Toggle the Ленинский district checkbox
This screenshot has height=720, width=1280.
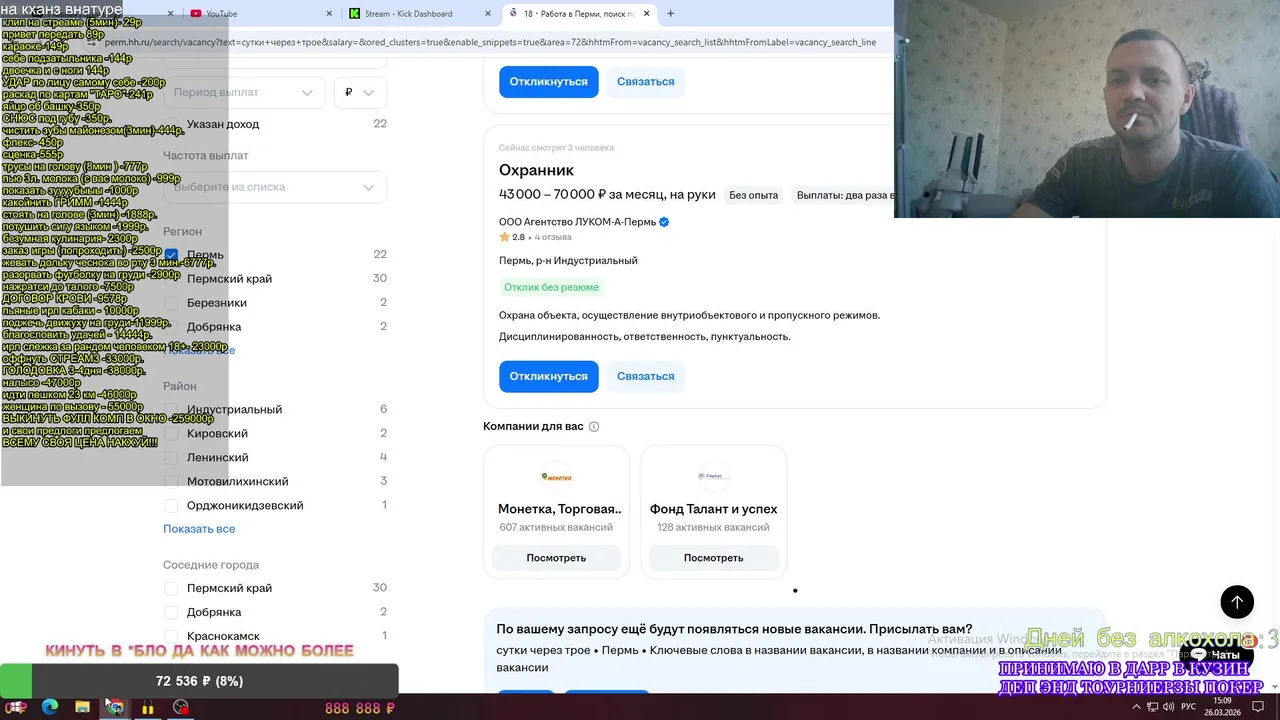tap(171, 458)
